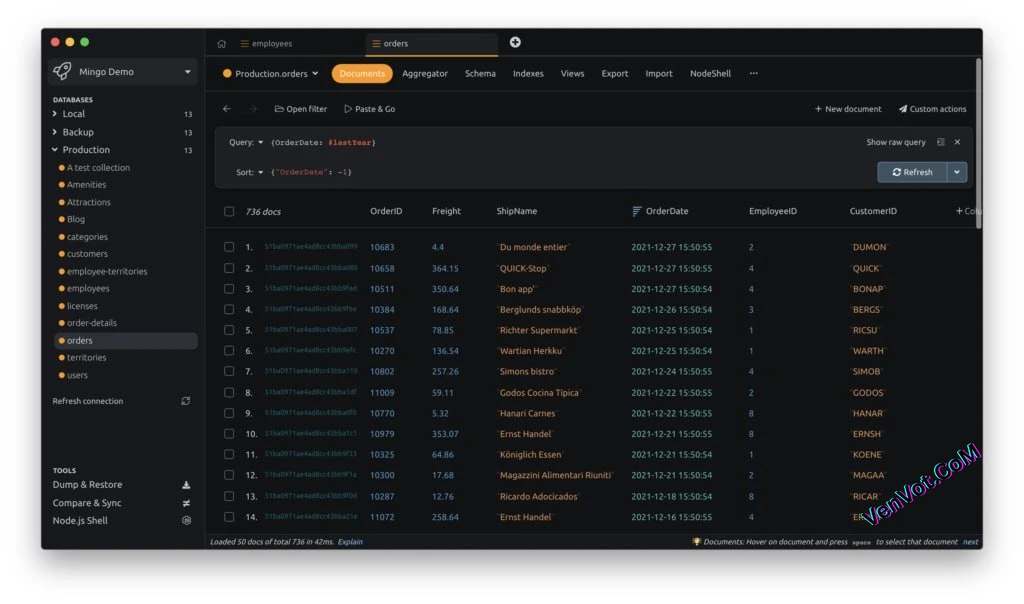Open the Refresh button dropdown arrow

tap(955, 171)
